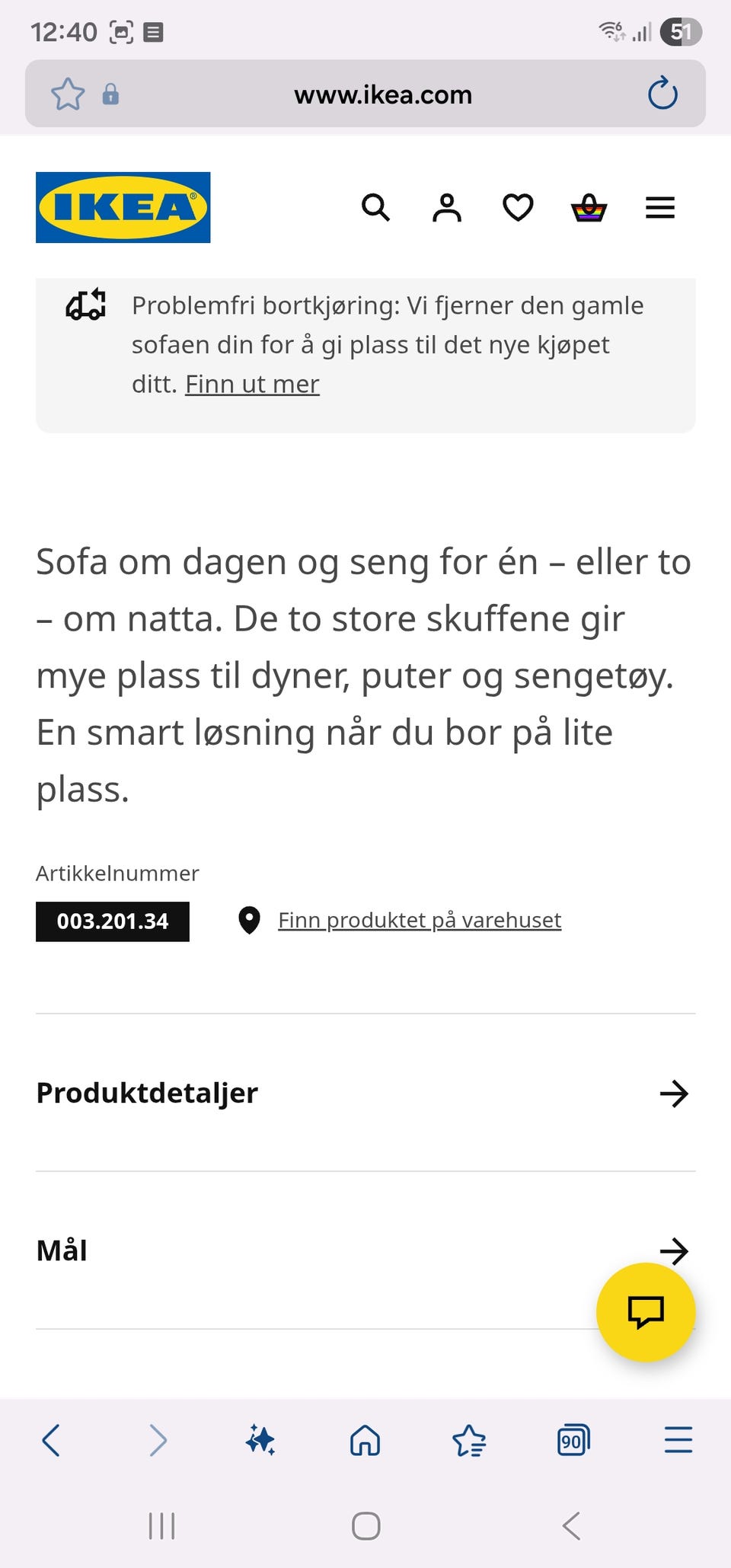Tap the padlock site security icon
The height and width of the screenshot is (1568, 731).
pyautogui.click(x=110, y=94)
